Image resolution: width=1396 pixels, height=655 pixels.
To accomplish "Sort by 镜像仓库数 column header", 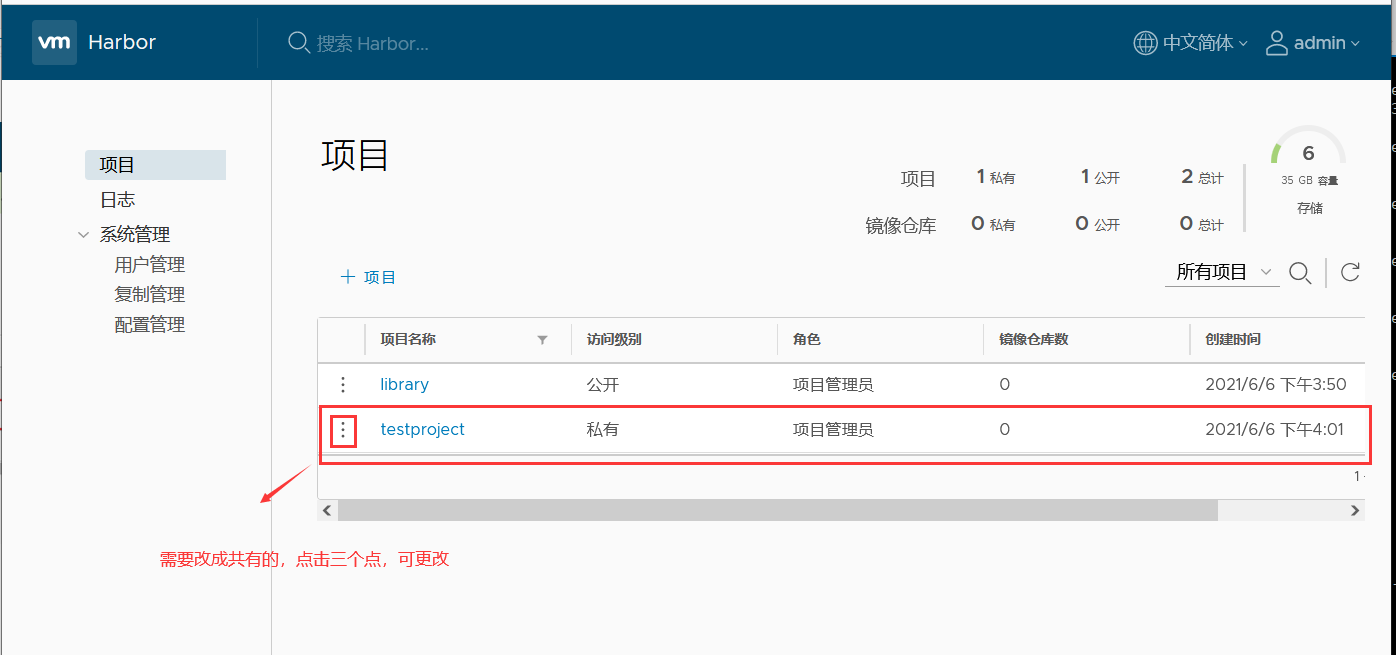I will click(1034, 340).
